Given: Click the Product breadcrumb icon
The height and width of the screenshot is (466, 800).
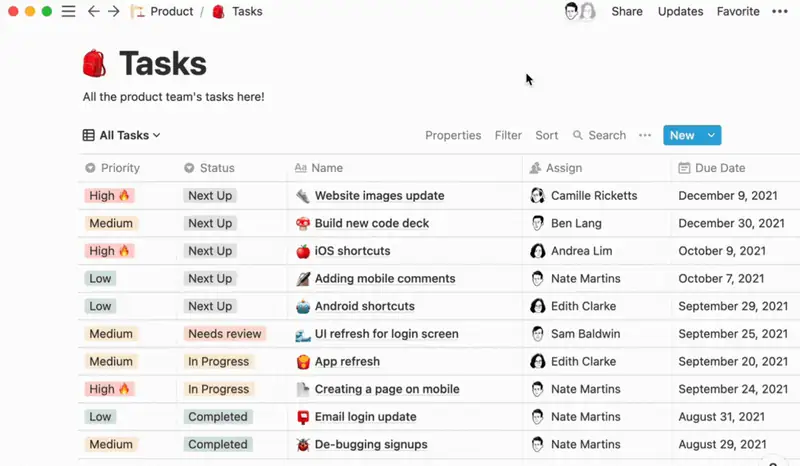Looking at the screenshot, I should tap(137, 11).
